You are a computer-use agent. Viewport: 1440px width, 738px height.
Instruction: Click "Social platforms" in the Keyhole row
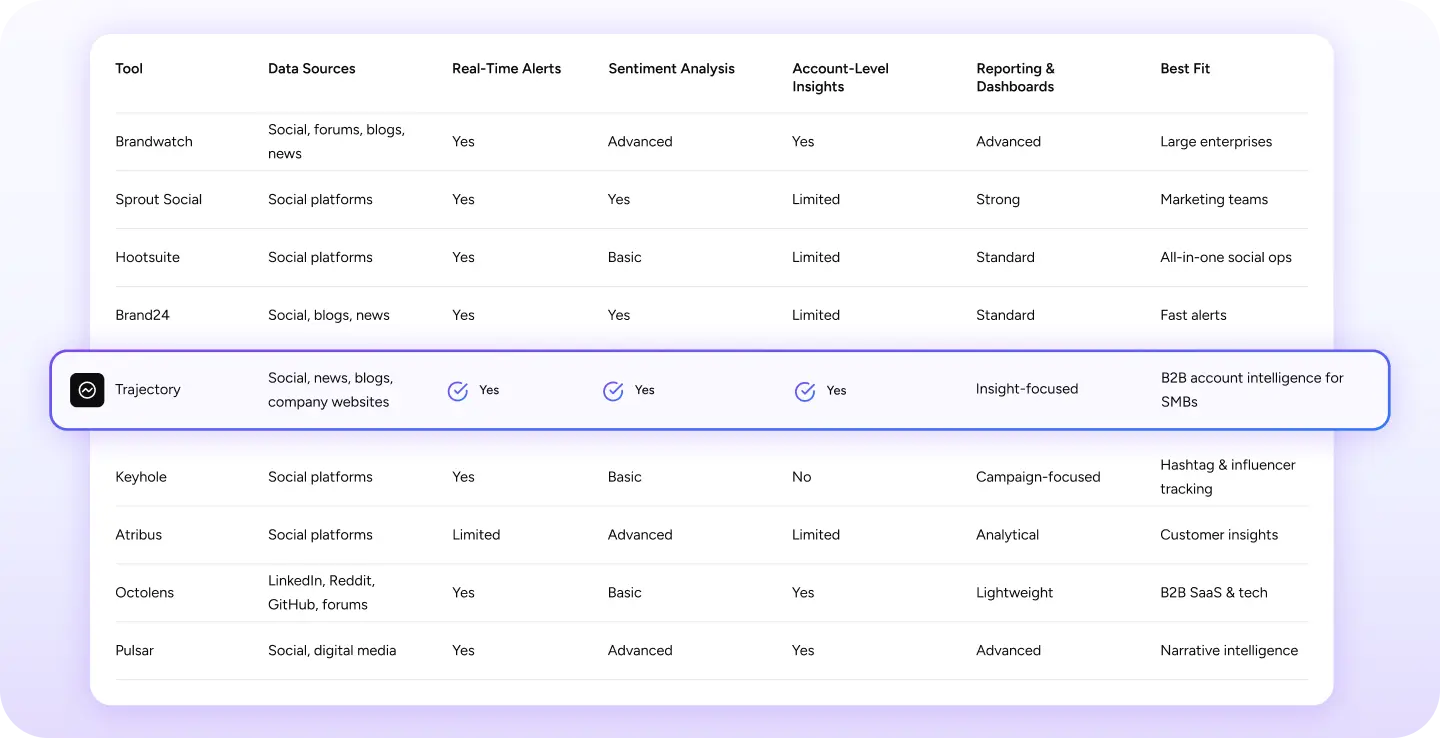pos(320,478)
